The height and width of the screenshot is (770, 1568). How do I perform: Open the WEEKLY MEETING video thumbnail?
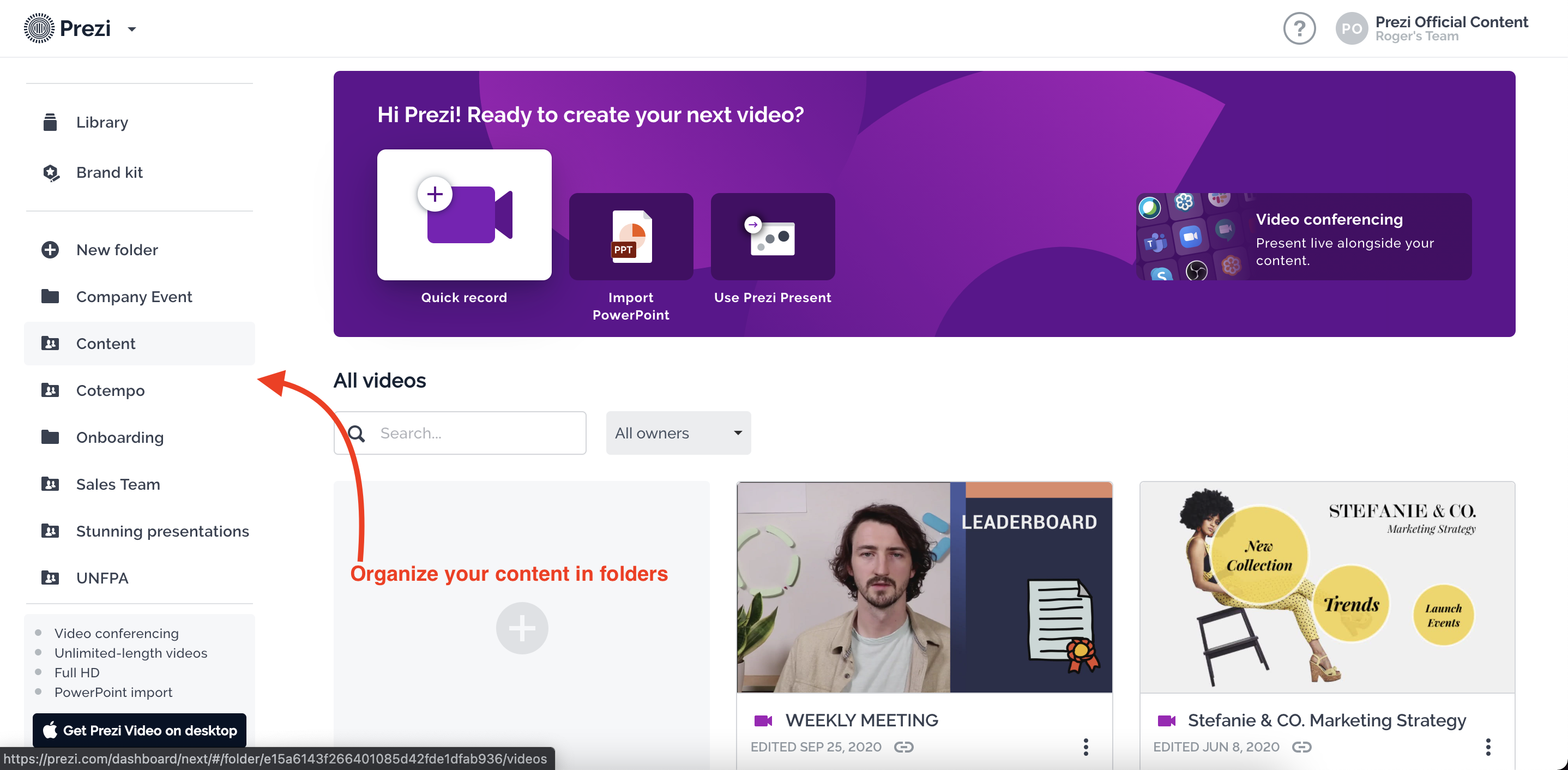pos(924,587)
